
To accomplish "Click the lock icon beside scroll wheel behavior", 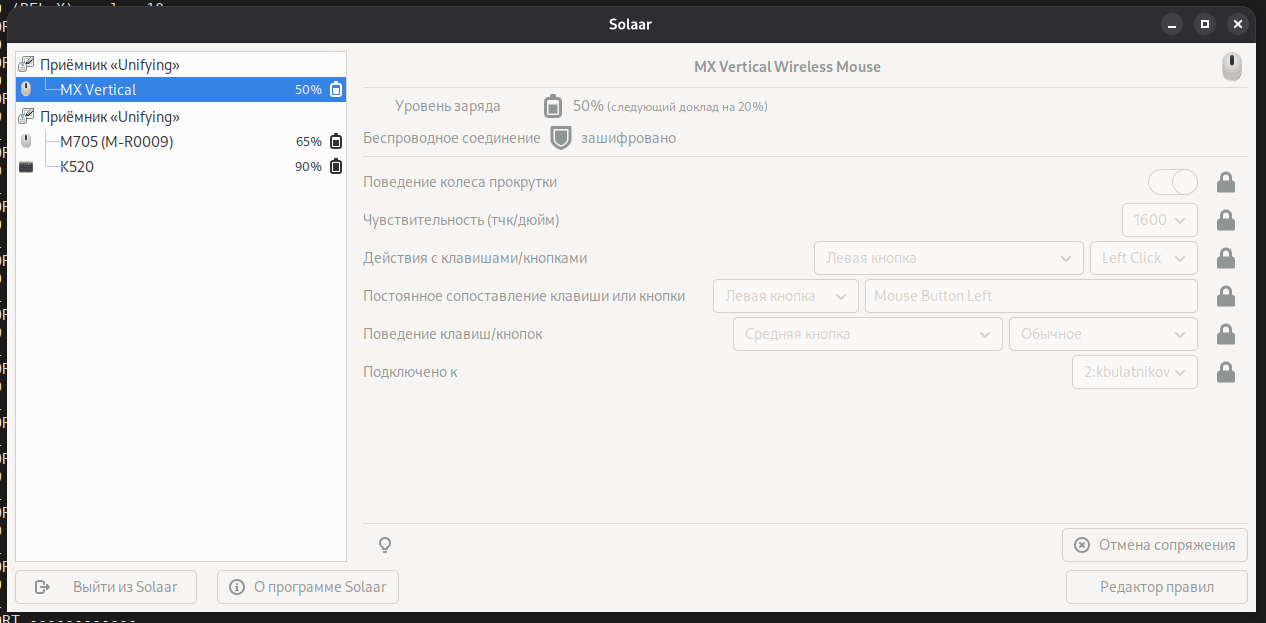I will (1225, 182).
